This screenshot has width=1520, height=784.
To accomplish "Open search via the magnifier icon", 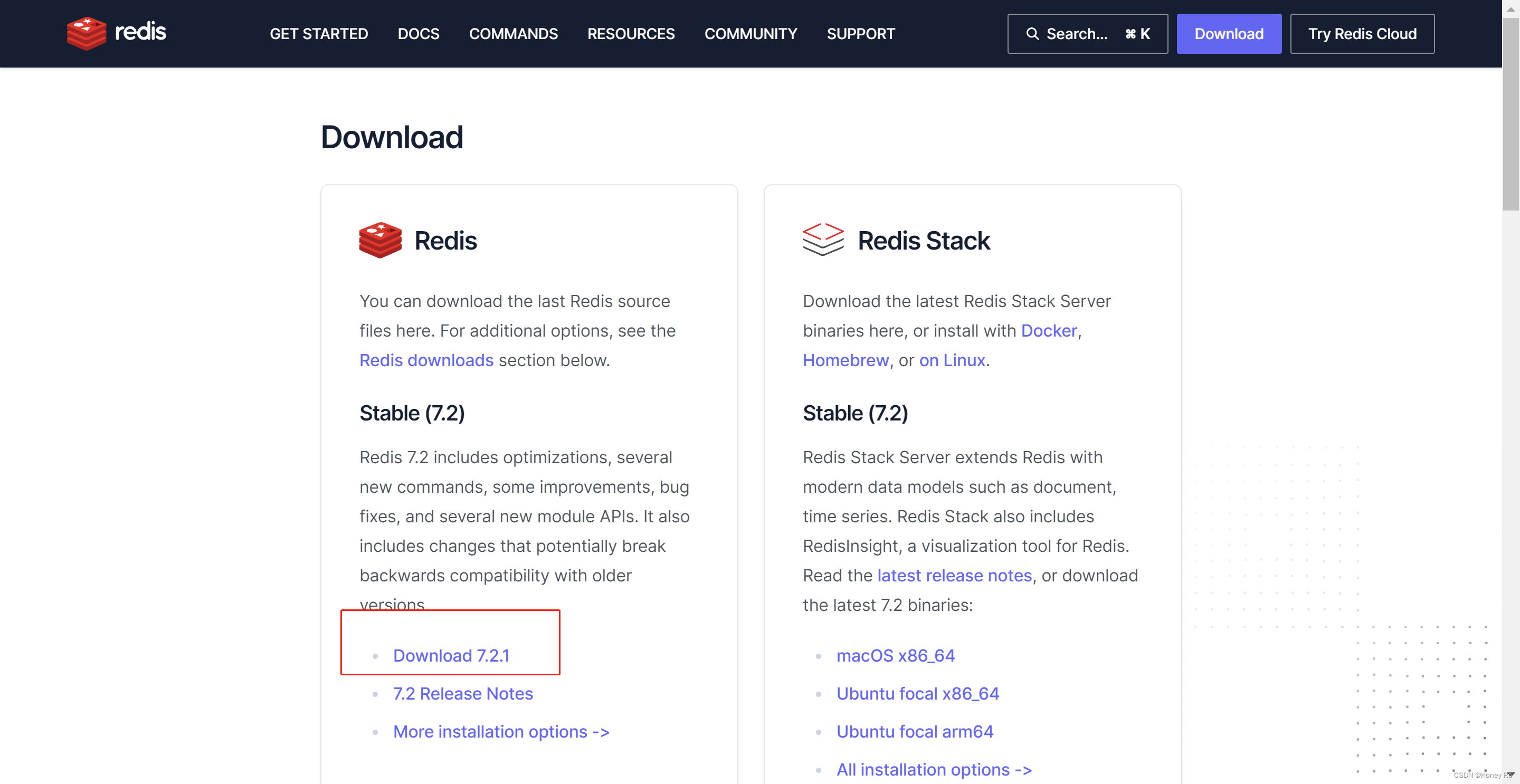I will tap(1033, 34).
